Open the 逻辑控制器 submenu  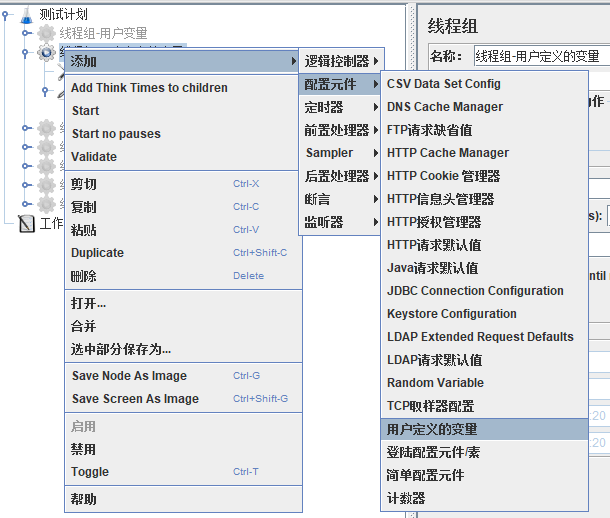pos(341,61)
